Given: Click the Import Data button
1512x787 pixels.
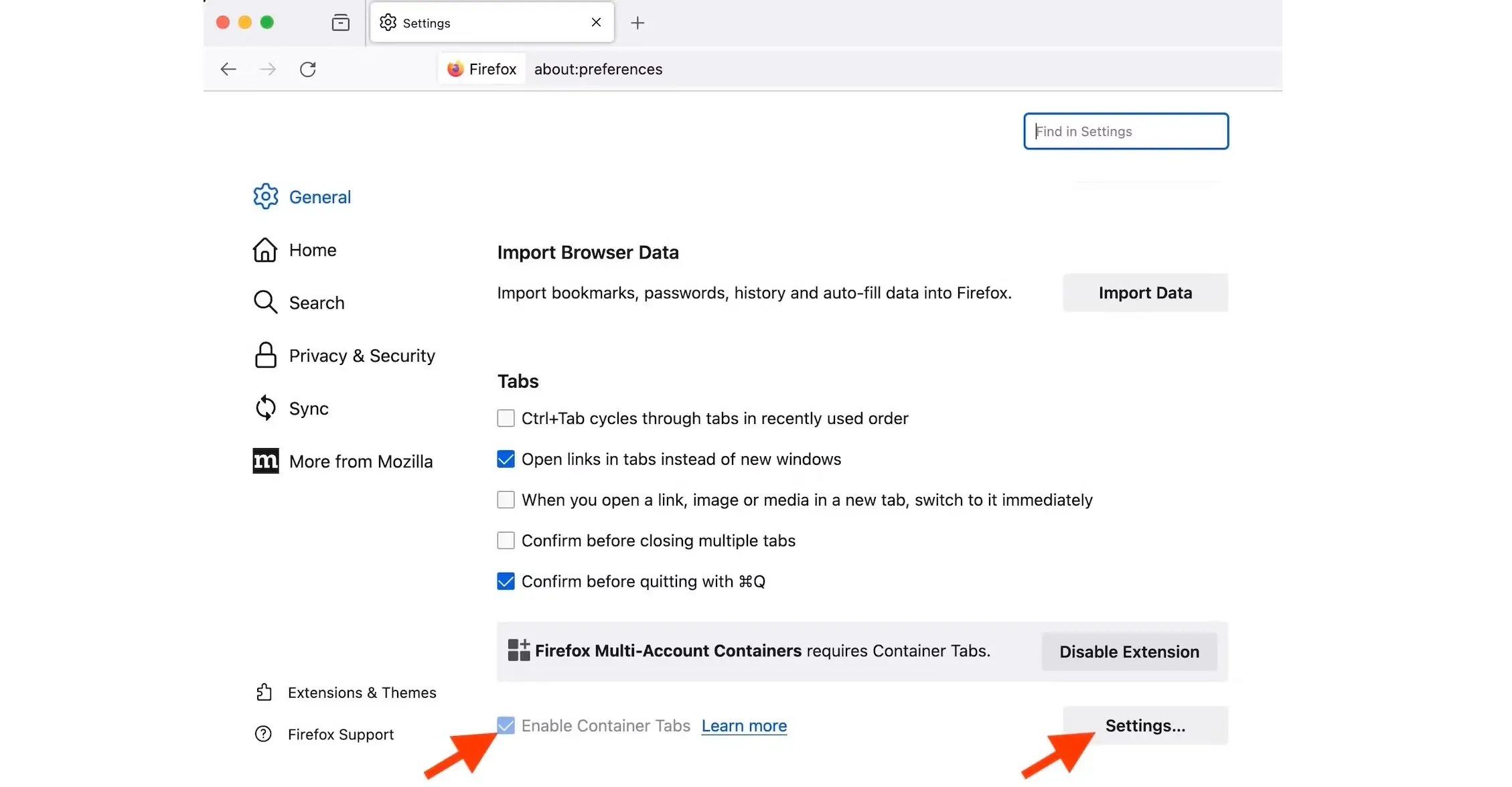Looking at the screenshot, I should point(1144,293).
